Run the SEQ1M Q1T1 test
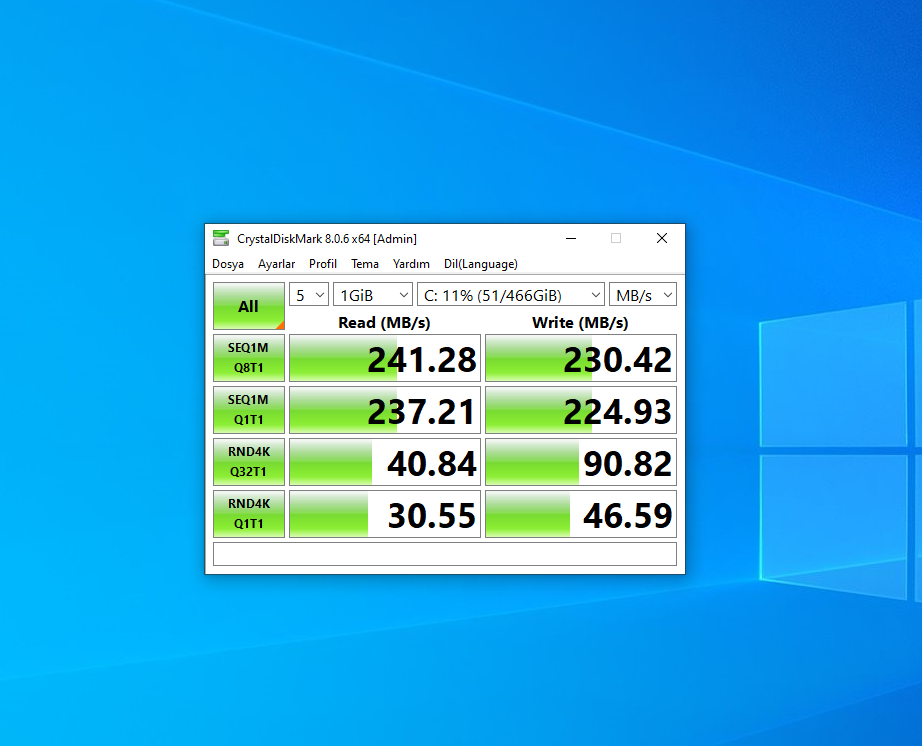This screenshot has width=922, height=746. click(249, 410)
